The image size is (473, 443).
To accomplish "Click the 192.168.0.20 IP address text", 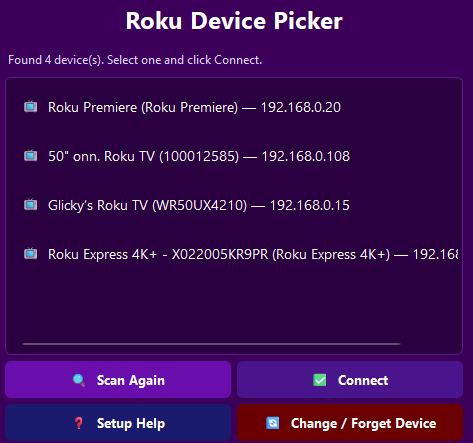I will tap(301, 107).
